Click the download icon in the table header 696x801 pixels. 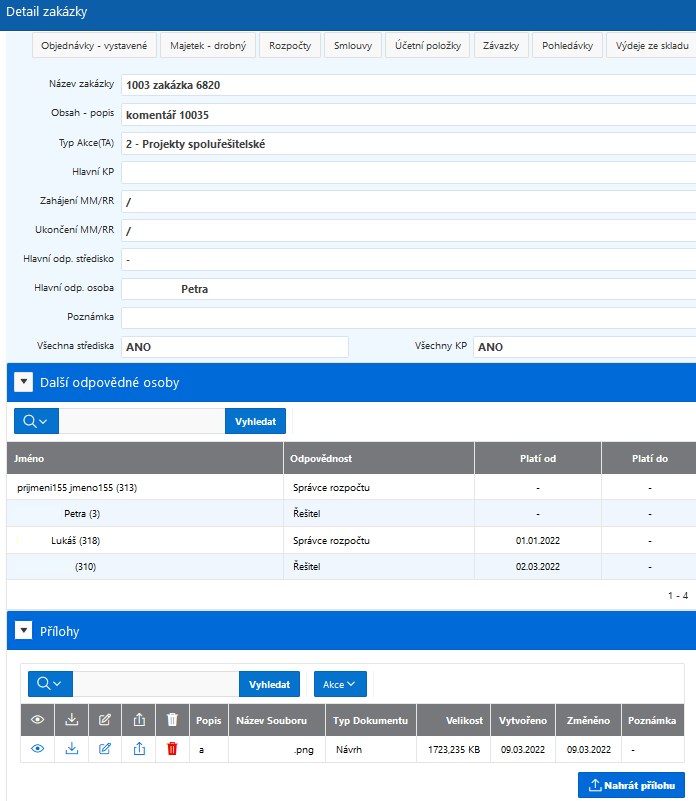point(72,720)
